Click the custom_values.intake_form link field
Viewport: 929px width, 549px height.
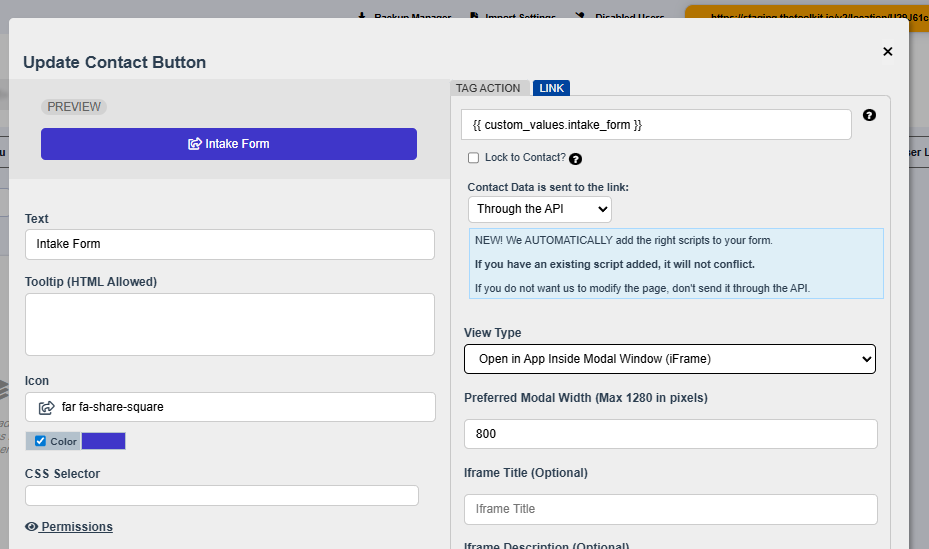(x=656, y=124)
